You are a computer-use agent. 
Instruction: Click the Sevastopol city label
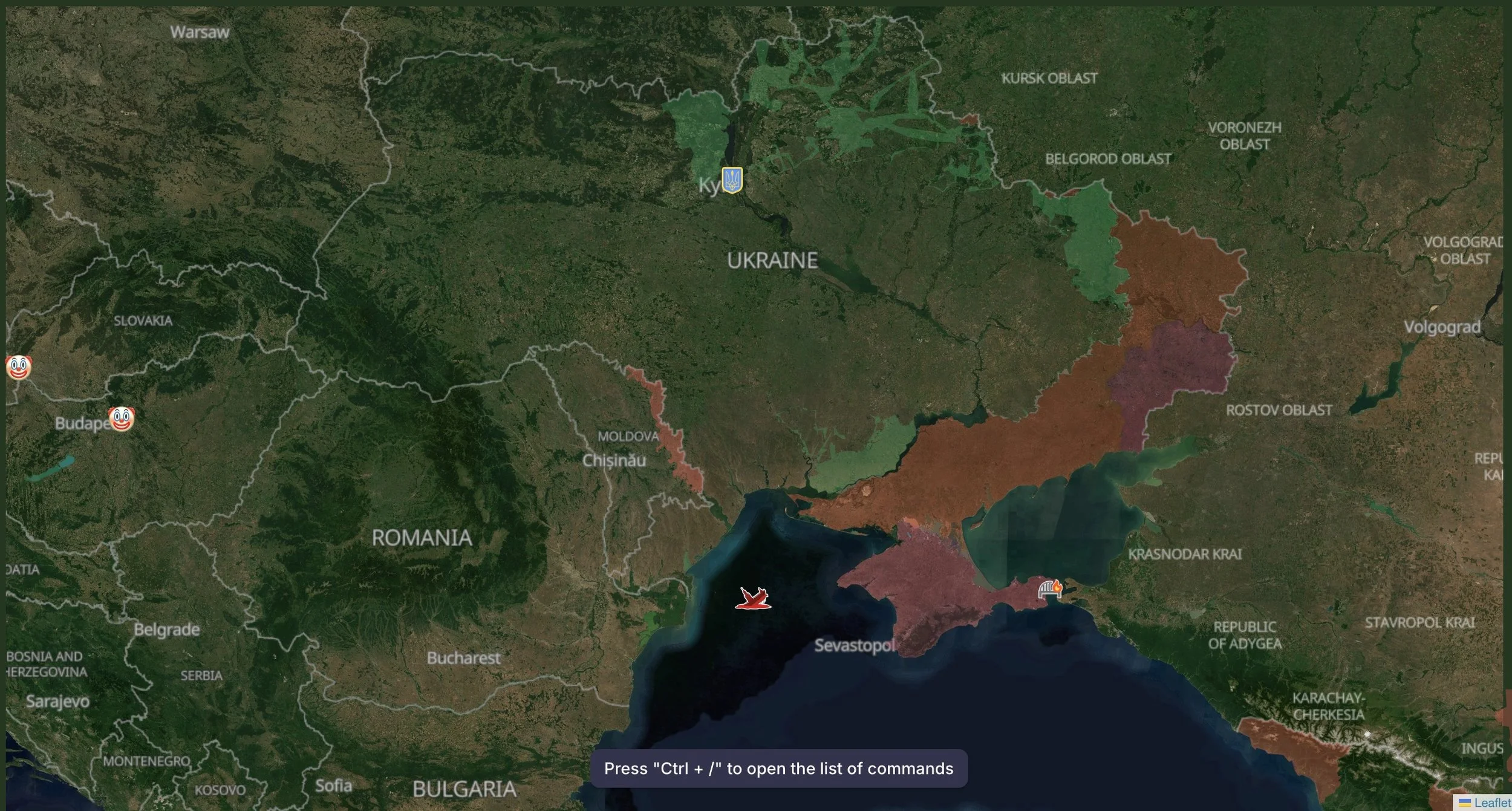coord(854,645)
